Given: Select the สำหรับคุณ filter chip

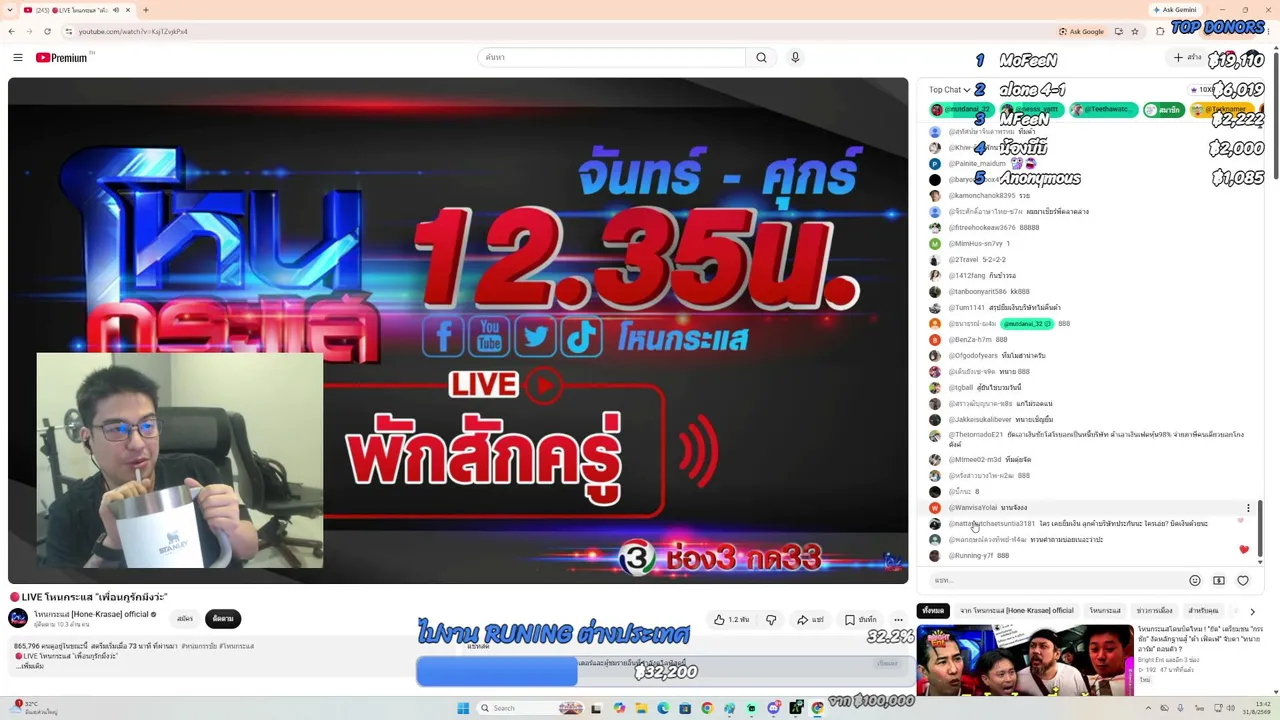Looking at the screenshot, I should click(1203, 610).
